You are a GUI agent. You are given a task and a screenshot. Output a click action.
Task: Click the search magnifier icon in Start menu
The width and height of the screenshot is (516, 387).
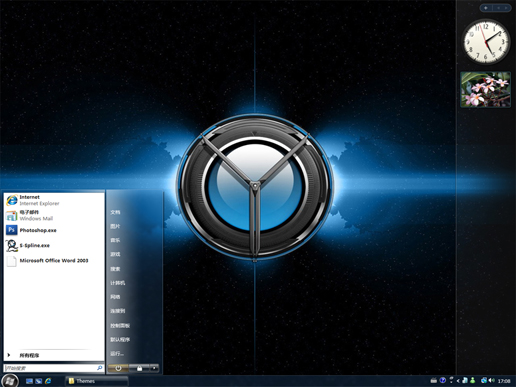pos(99,368)
